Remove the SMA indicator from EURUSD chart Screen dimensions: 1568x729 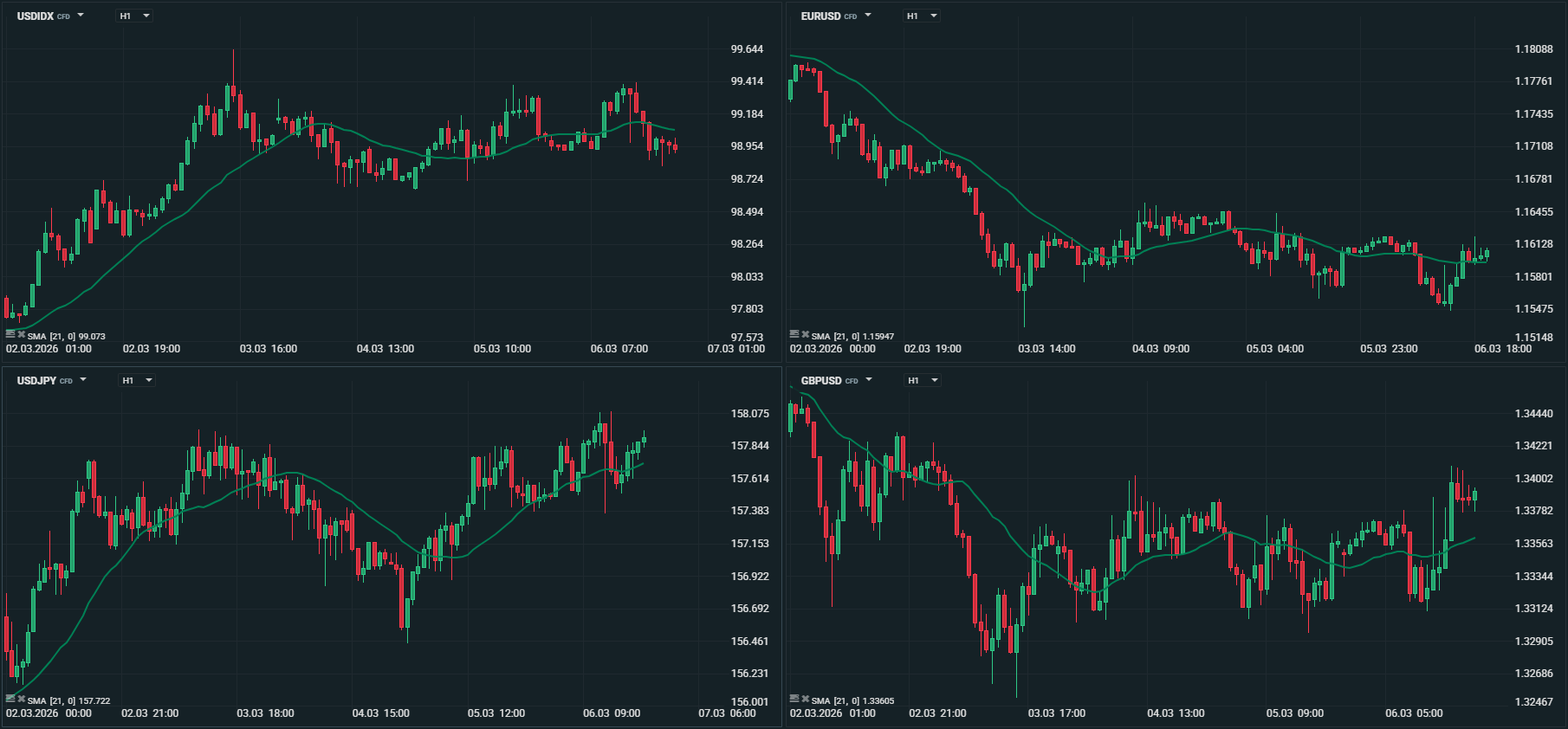coord(806,334)
